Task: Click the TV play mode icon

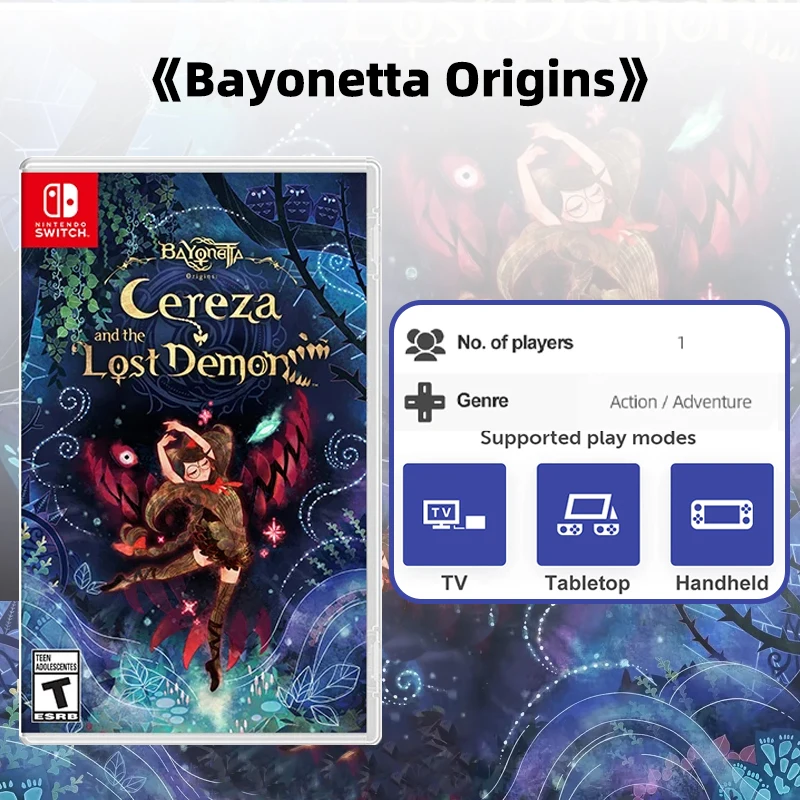Action: pyautogui.click(x=454, y=514)
